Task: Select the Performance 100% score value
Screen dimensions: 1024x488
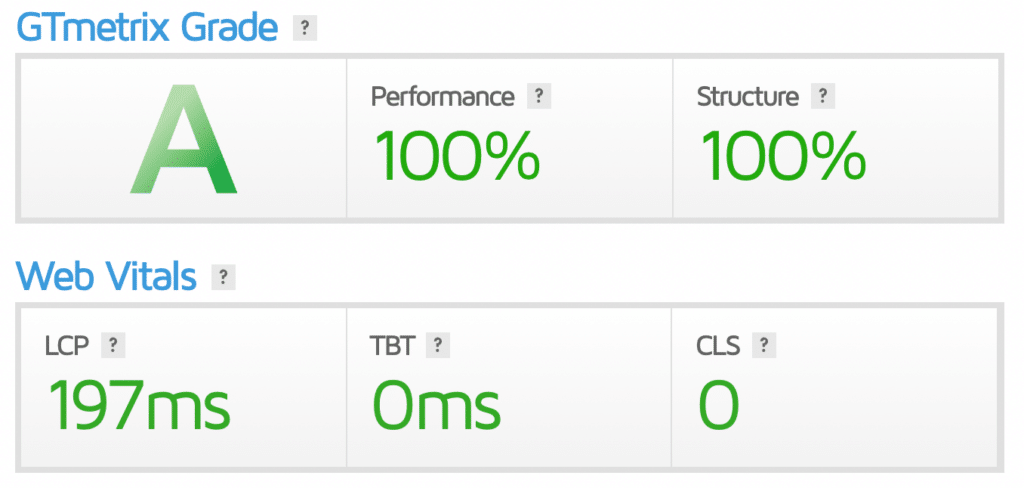Action: tap(457, 156)
